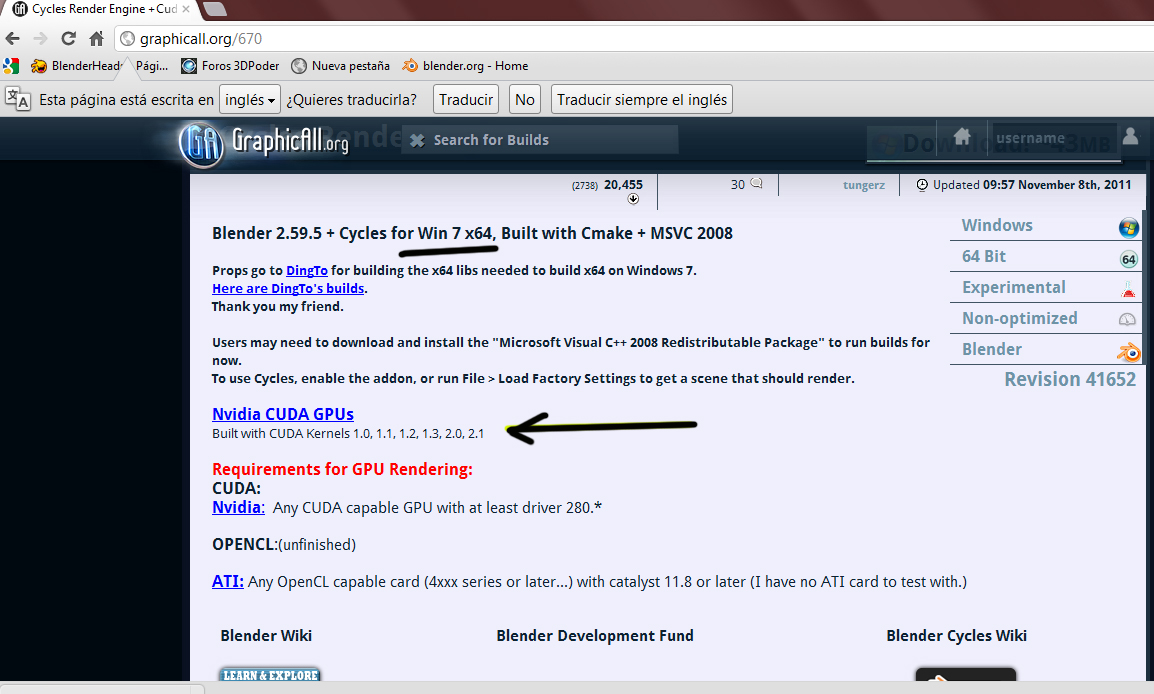Click the GraphicAll home icon

click(x=962, y=136)
